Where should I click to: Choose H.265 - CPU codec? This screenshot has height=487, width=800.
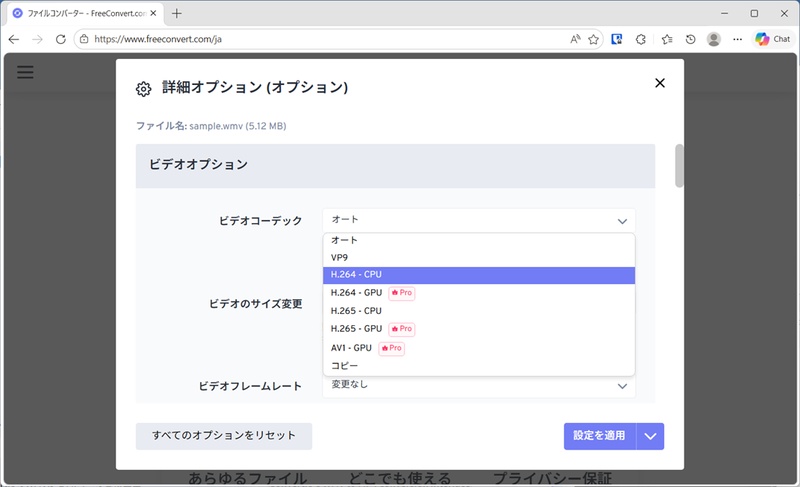click(479, 311)
